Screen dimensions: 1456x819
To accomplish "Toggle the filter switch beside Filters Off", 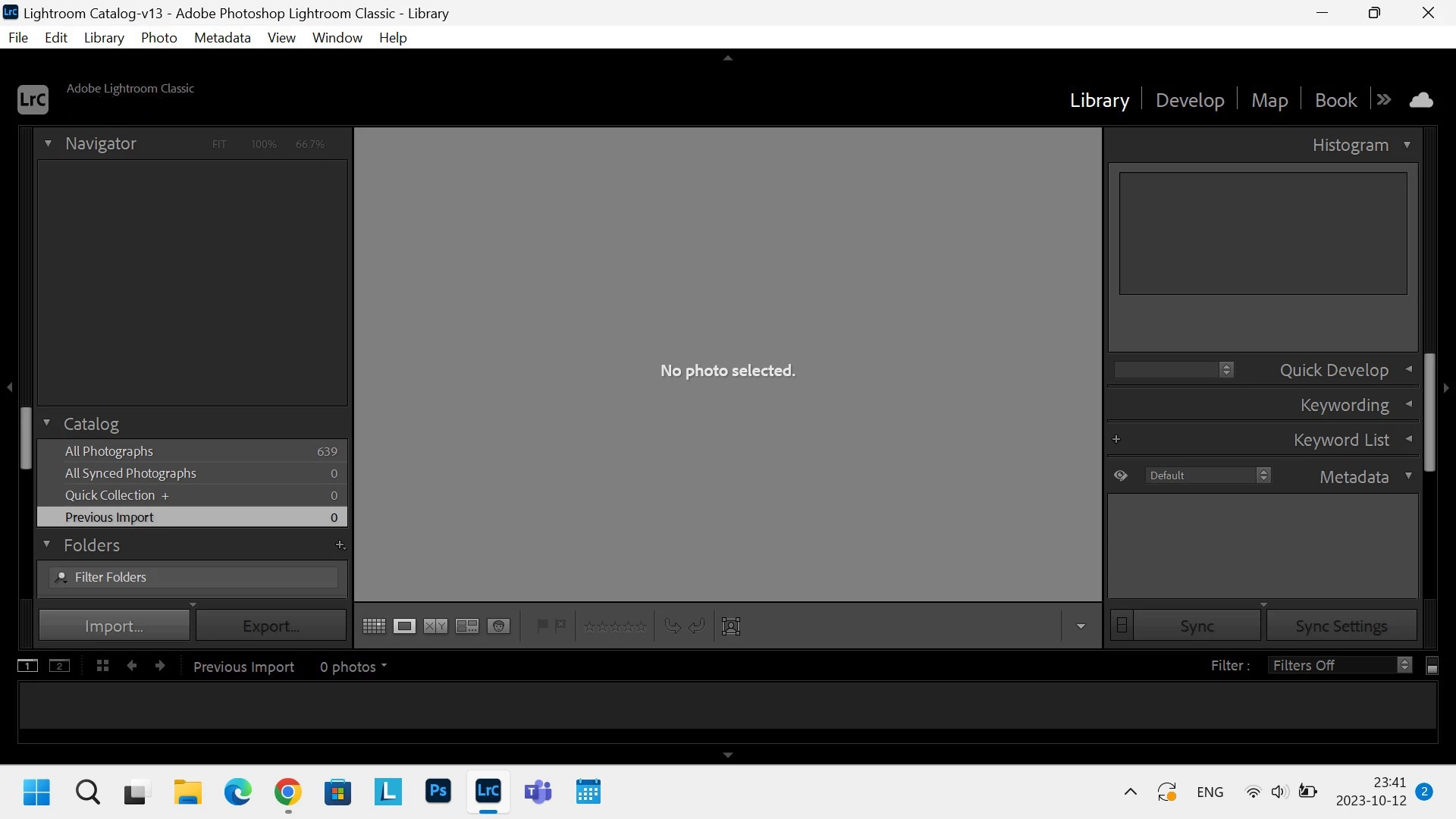I will pos(1432,666).
